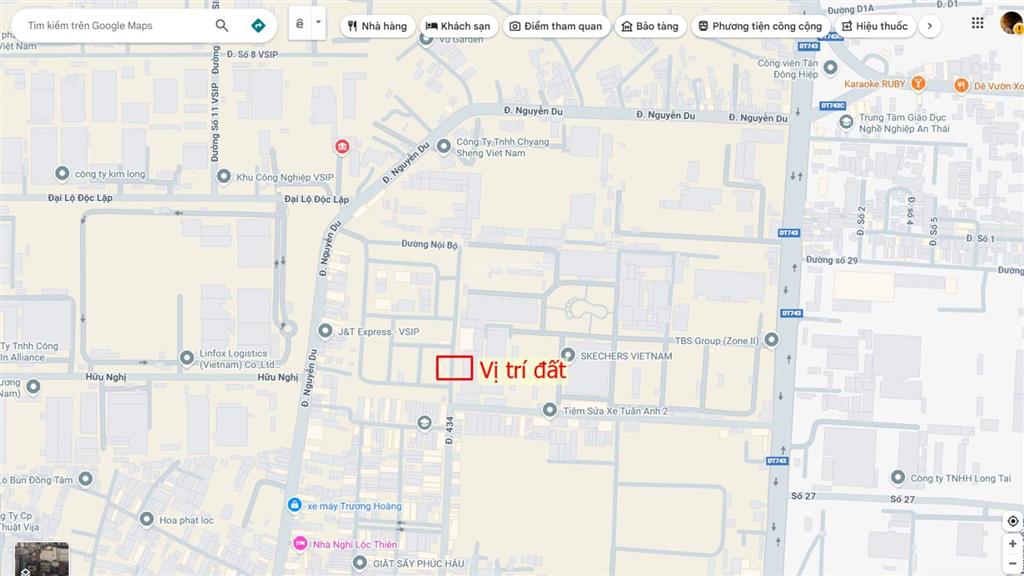Open the directions icon next to search
Viewport: 1024px width, 576px height.
(x=258, y=24)
